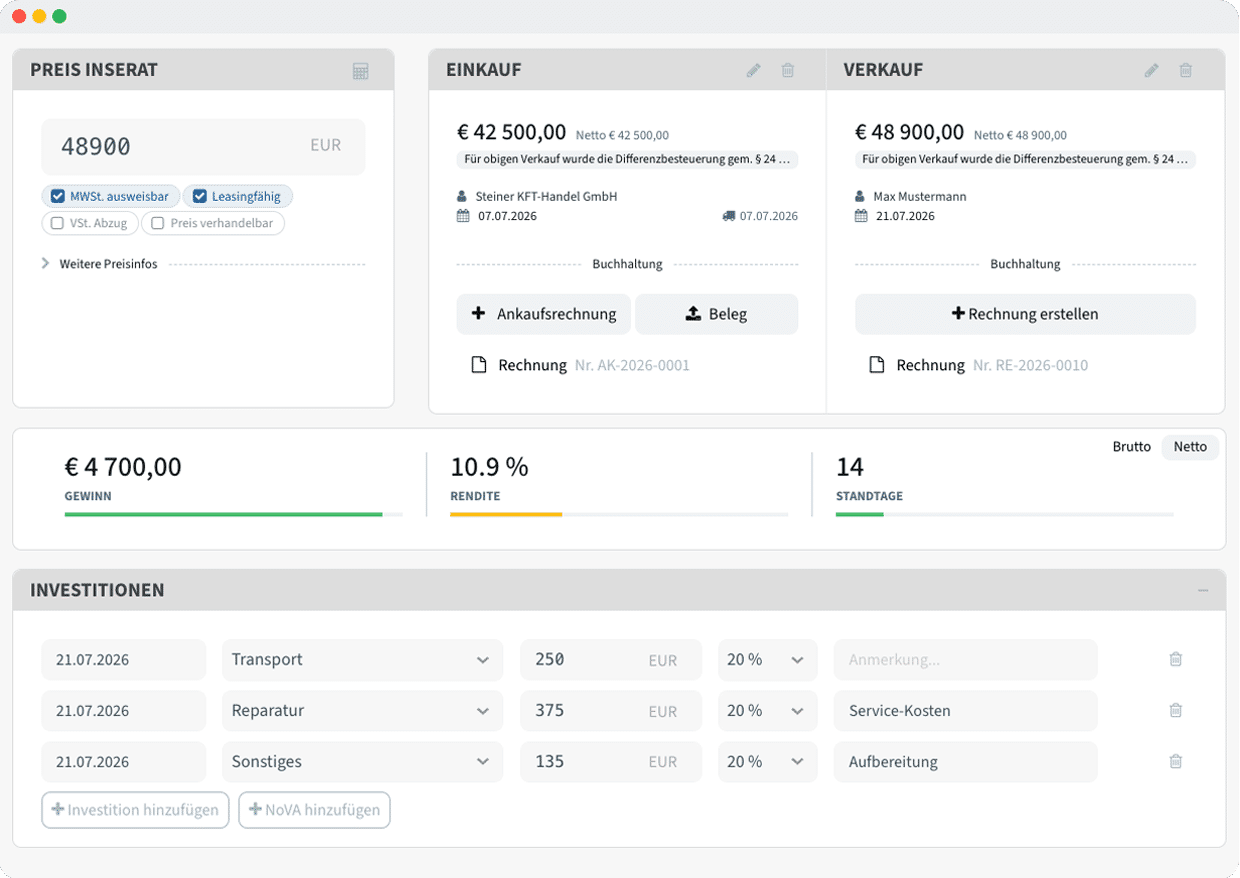Delete the Verkauf entry via trash icon
The image size is (1240, 878).
tap(1186, 70)
